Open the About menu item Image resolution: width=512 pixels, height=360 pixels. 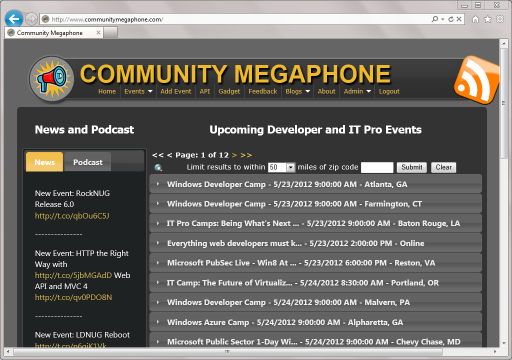coord(326,91)
